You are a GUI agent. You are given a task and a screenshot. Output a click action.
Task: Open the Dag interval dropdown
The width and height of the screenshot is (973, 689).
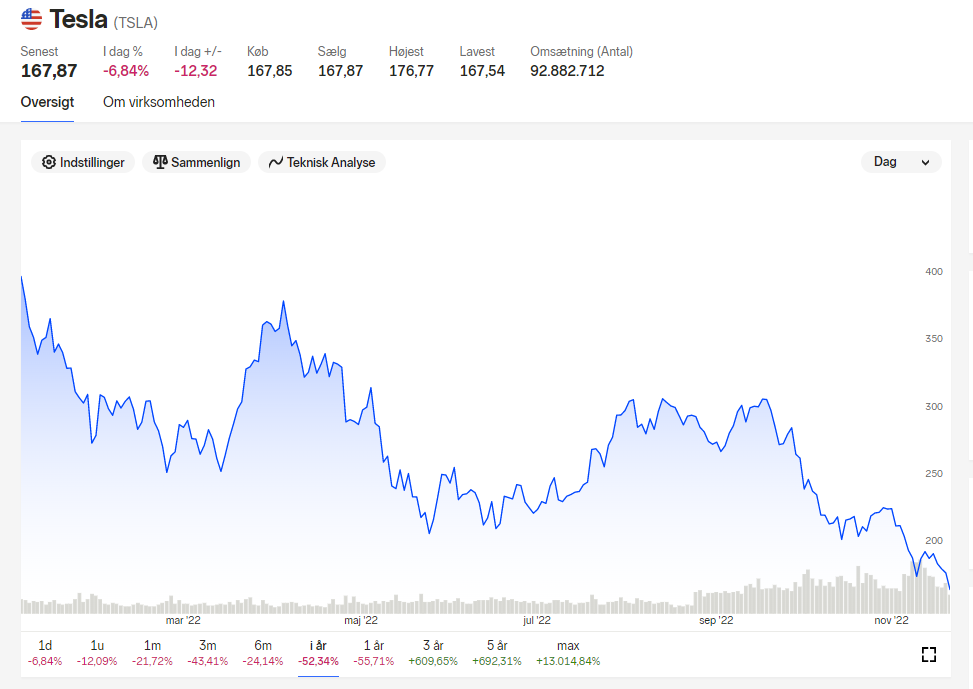coord(901,162)
